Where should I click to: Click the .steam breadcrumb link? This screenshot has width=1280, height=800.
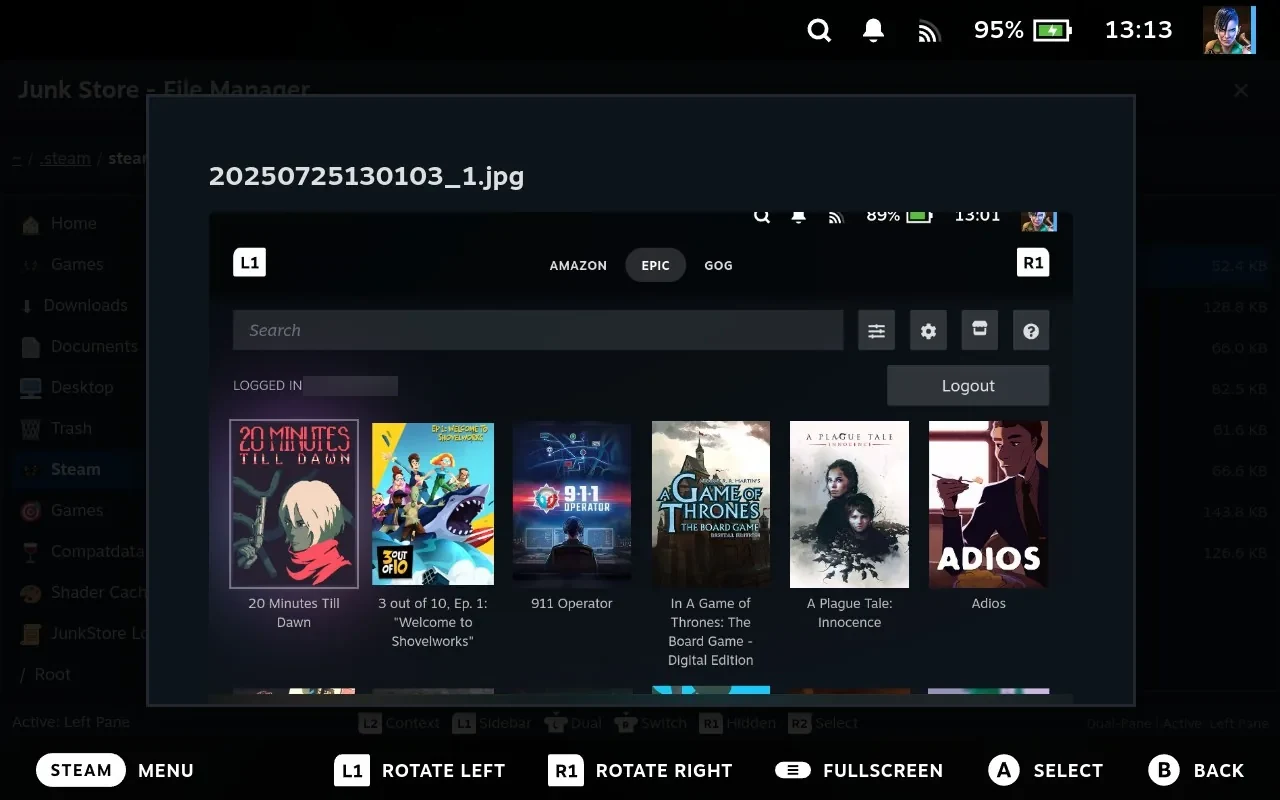click(x=65, y=159)
